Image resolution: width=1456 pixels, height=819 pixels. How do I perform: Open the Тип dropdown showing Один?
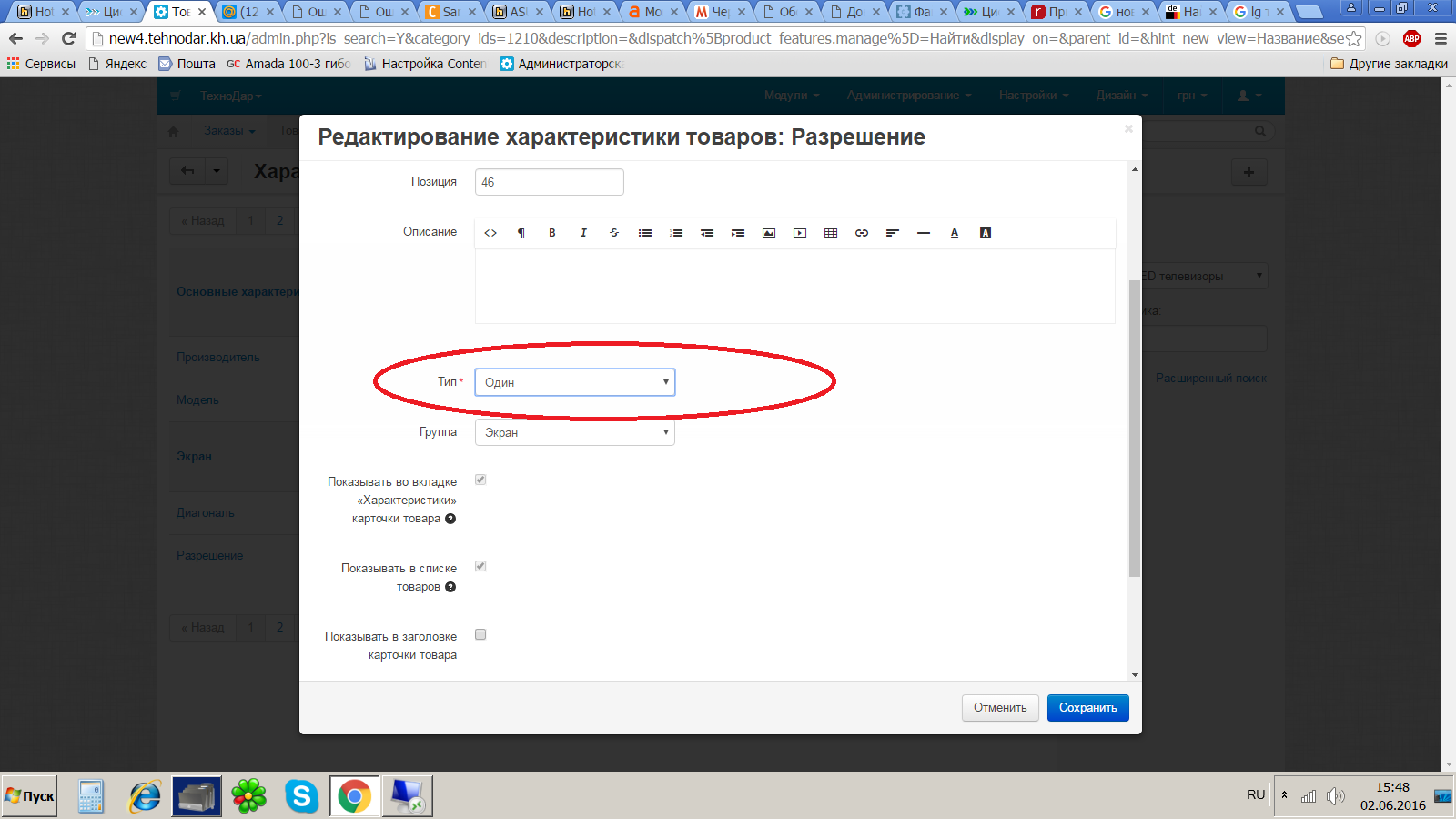point(575,382)
